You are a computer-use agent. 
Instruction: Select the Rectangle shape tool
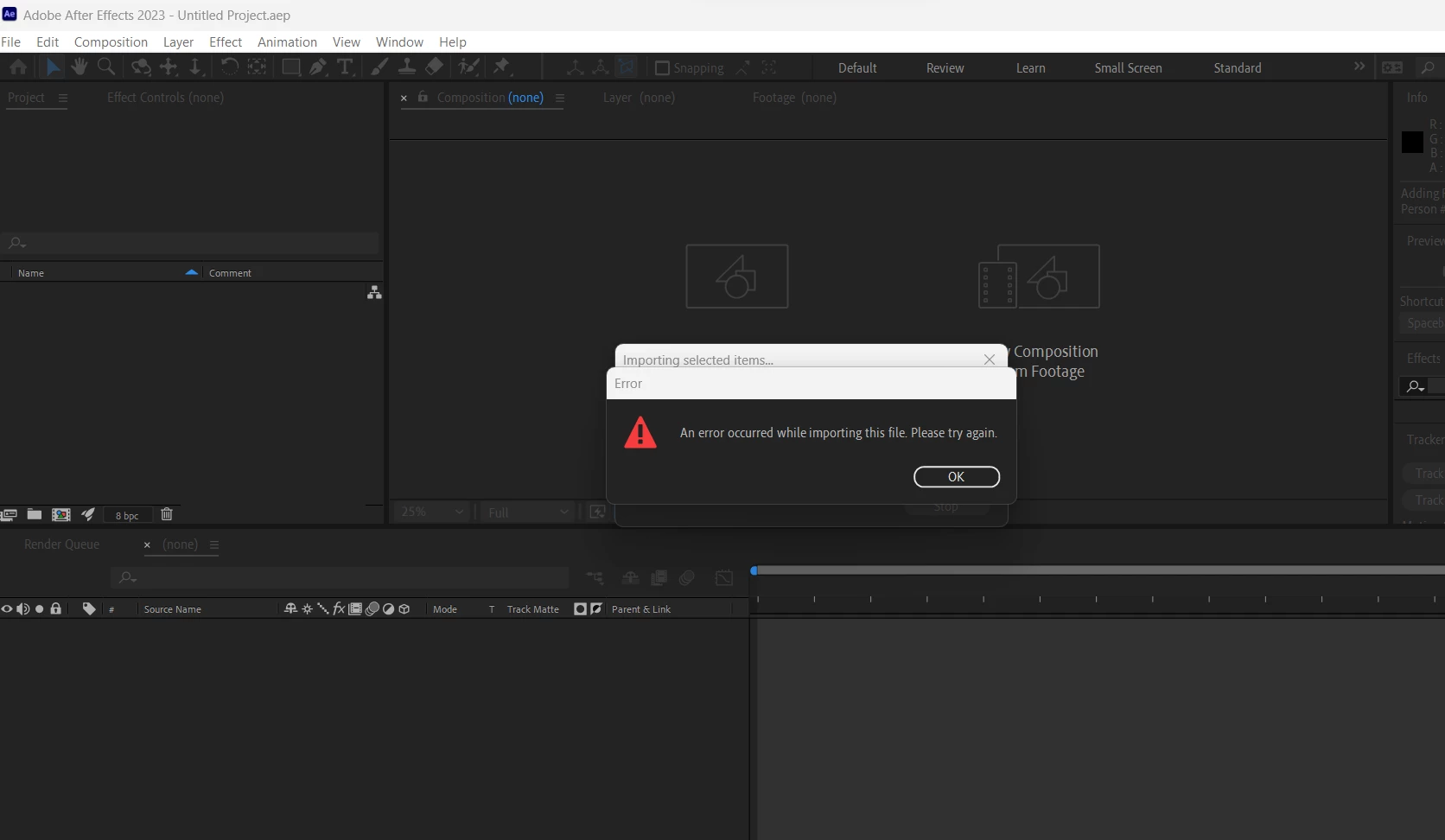click(291, 67)
